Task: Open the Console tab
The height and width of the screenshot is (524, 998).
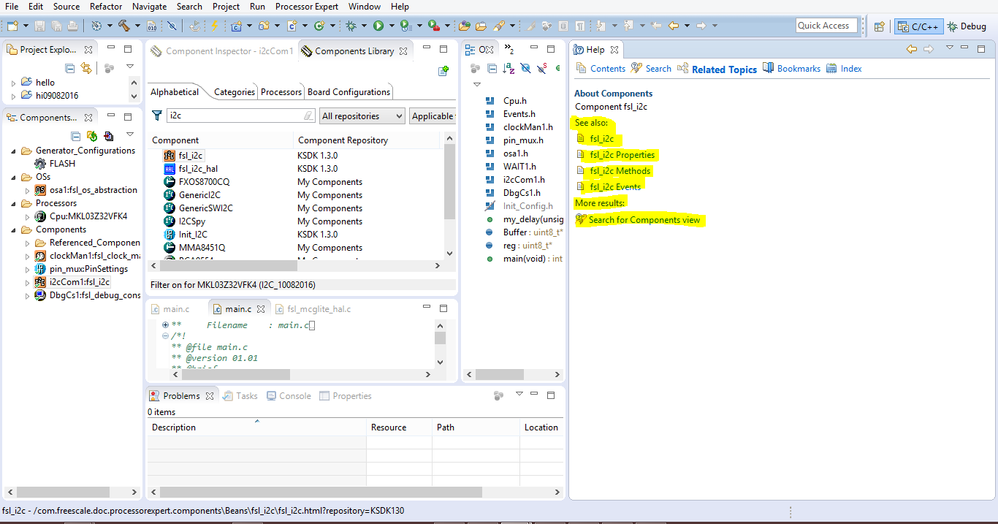Action: (288, 396)
